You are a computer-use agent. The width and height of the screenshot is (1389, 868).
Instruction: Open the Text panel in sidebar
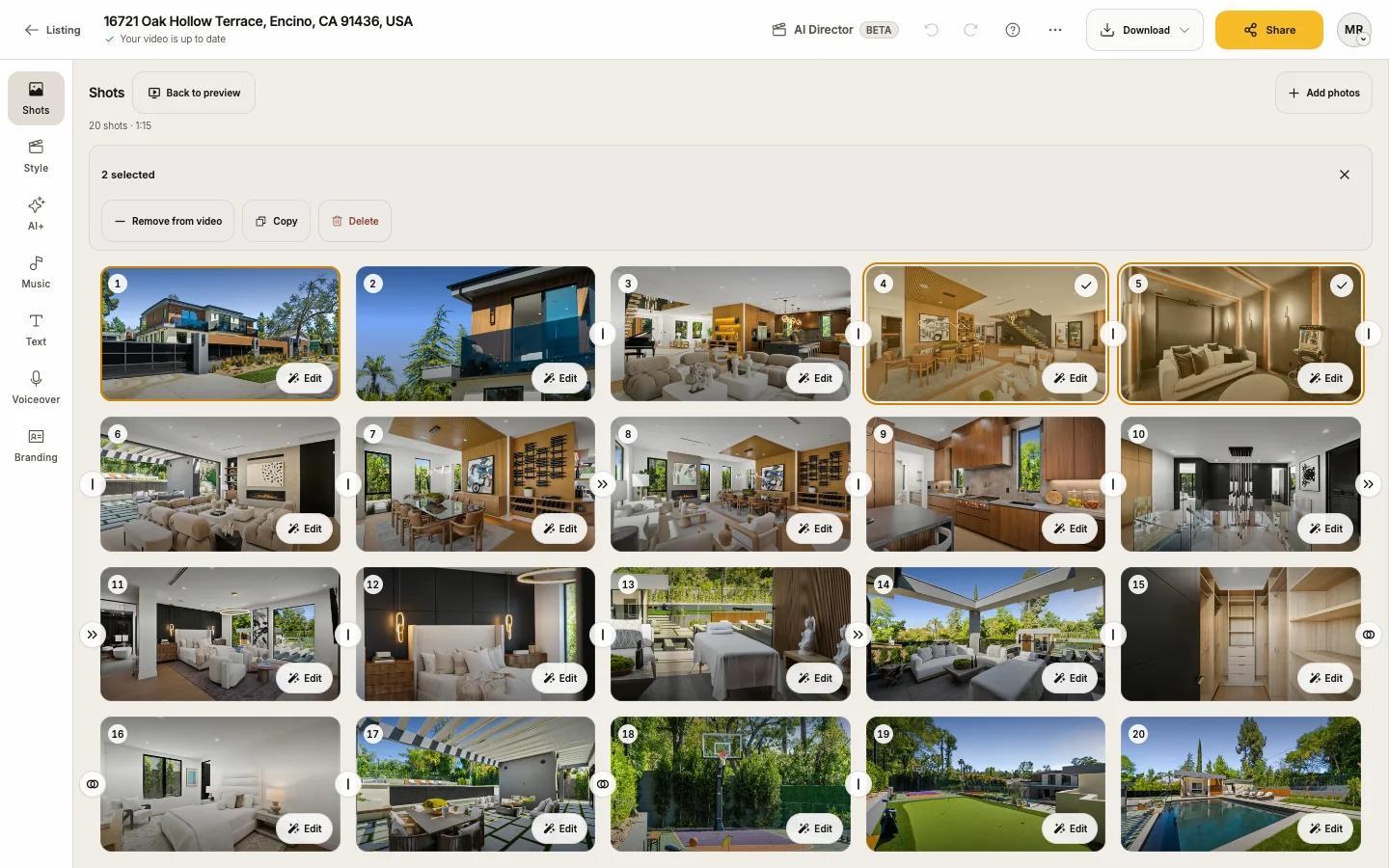point(36,330)
